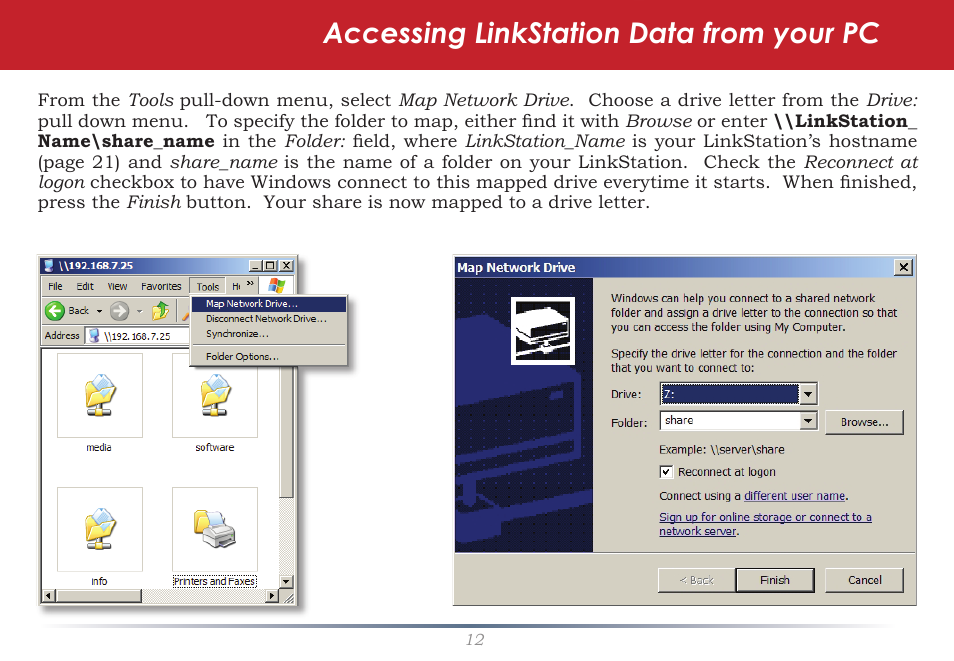Viewport: 954px width, 661px height.
Task: Click the Cancel button in dialog
Action: click(x=864, y=580)
